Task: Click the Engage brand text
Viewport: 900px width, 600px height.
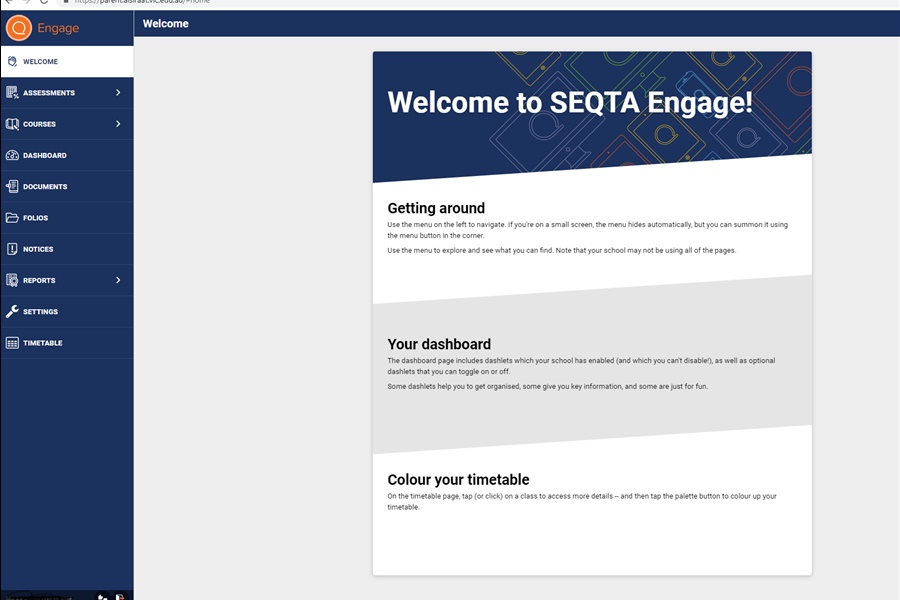Action: click(x=58, y=28)
